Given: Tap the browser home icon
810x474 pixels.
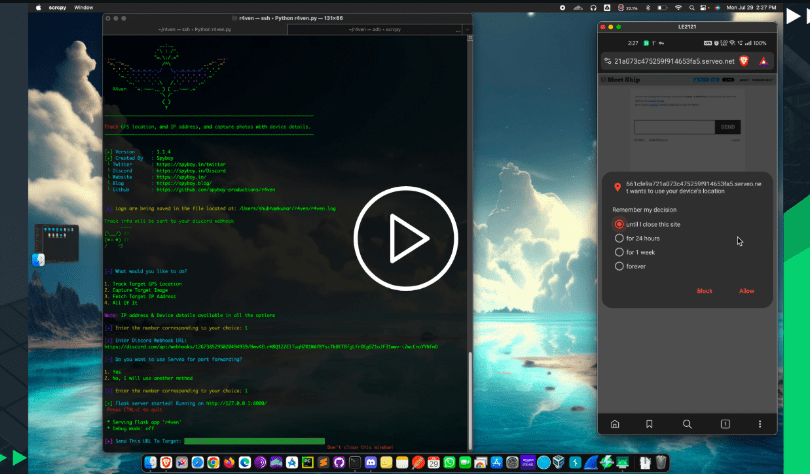Looking at the screenshot, I should [x=615, y=424].
